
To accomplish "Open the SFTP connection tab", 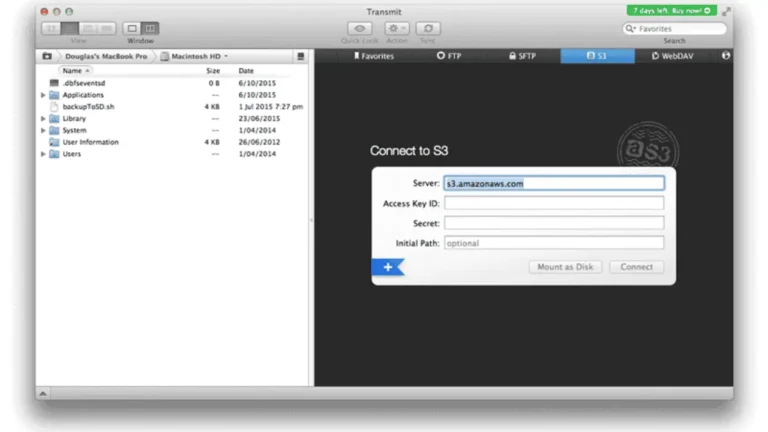I will (523, 56).
